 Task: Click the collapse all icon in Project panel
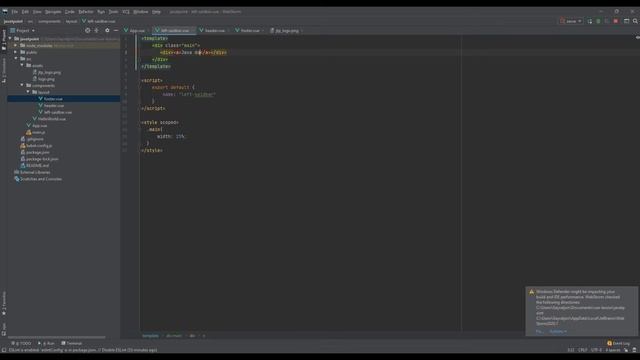(x=97, y=31)
